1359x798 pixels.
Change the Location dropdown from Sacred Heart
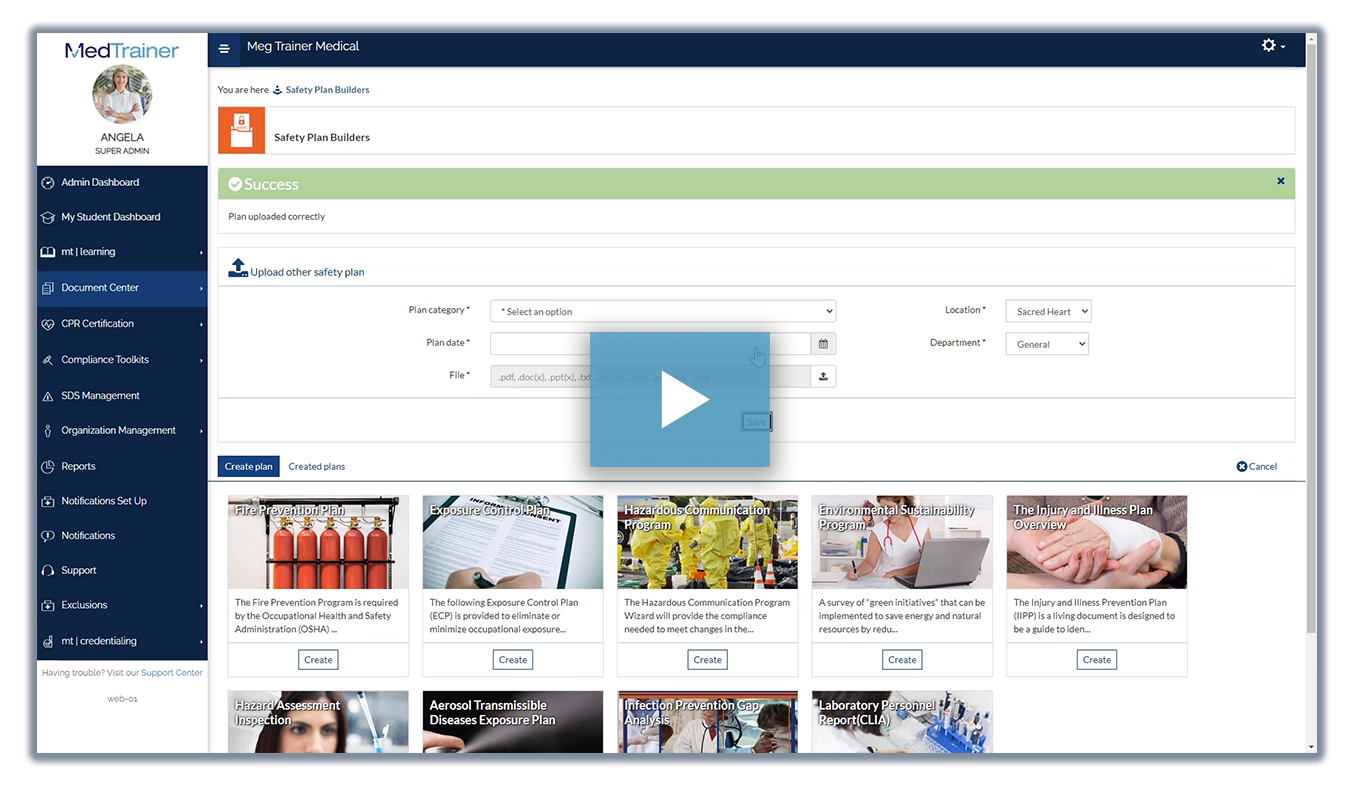[x=1047, y=311]
